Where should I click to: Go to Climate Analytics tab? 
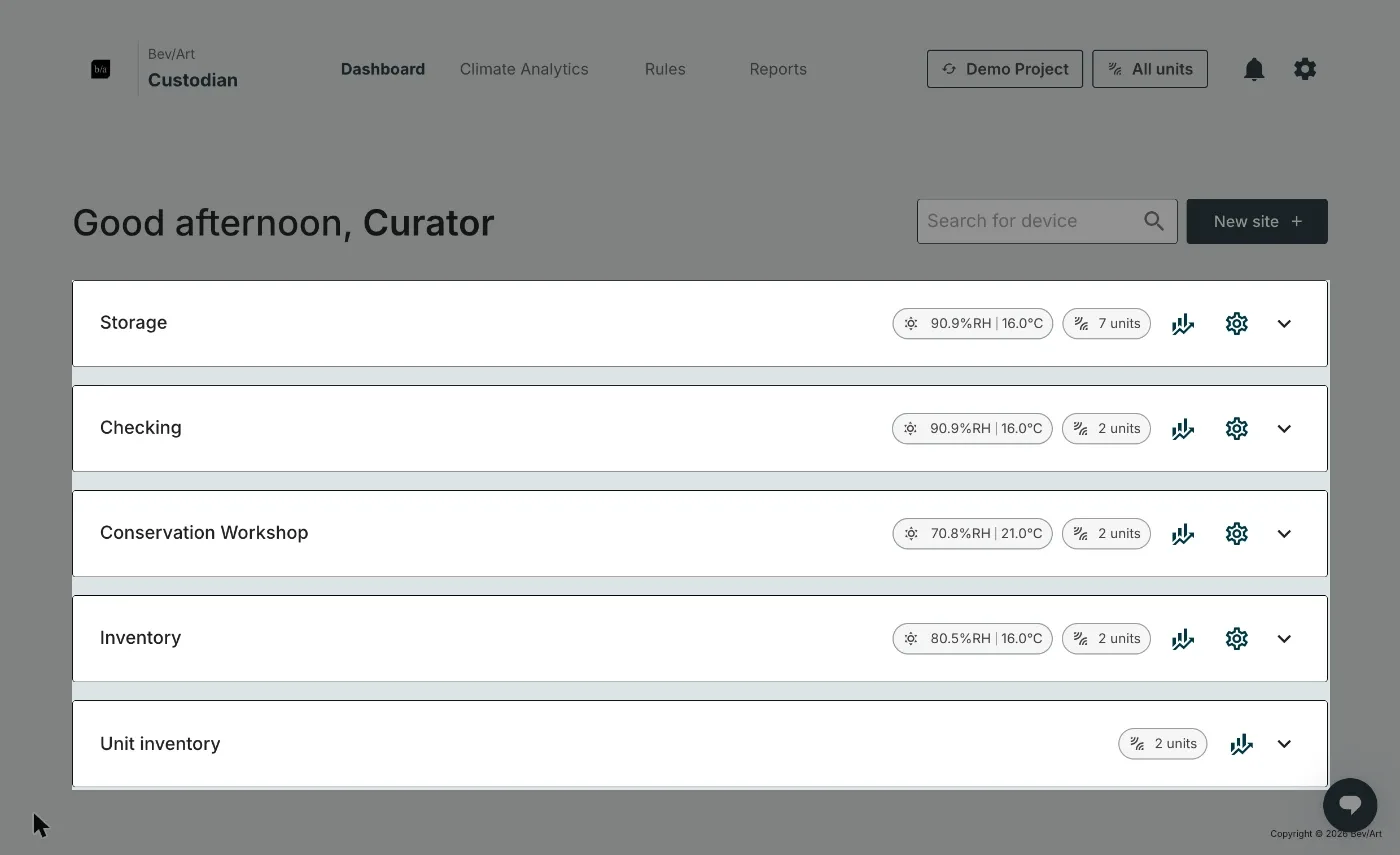click(524, 69)
